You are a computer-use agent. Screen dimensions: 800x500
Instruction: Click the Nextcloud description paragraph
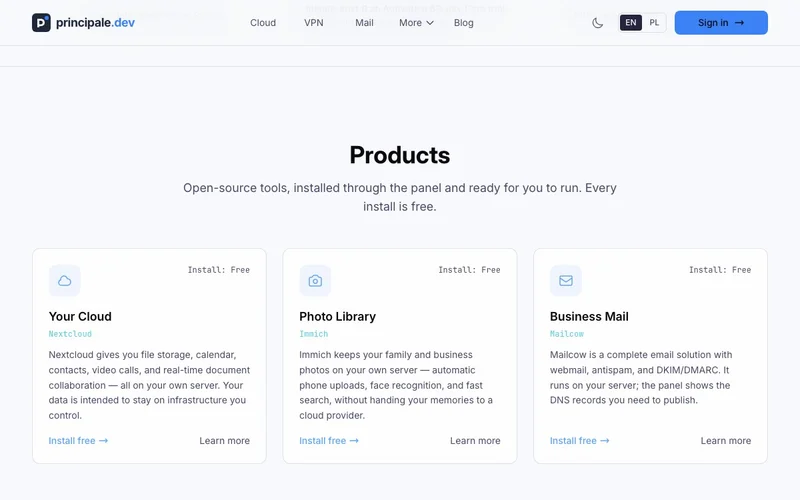point(149,385)
